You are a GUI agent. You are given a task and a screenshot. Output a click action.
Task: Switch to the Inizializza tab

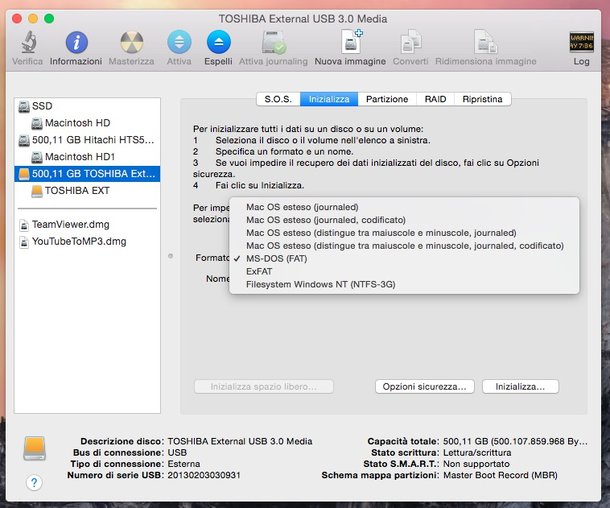[x=329, y=99]
